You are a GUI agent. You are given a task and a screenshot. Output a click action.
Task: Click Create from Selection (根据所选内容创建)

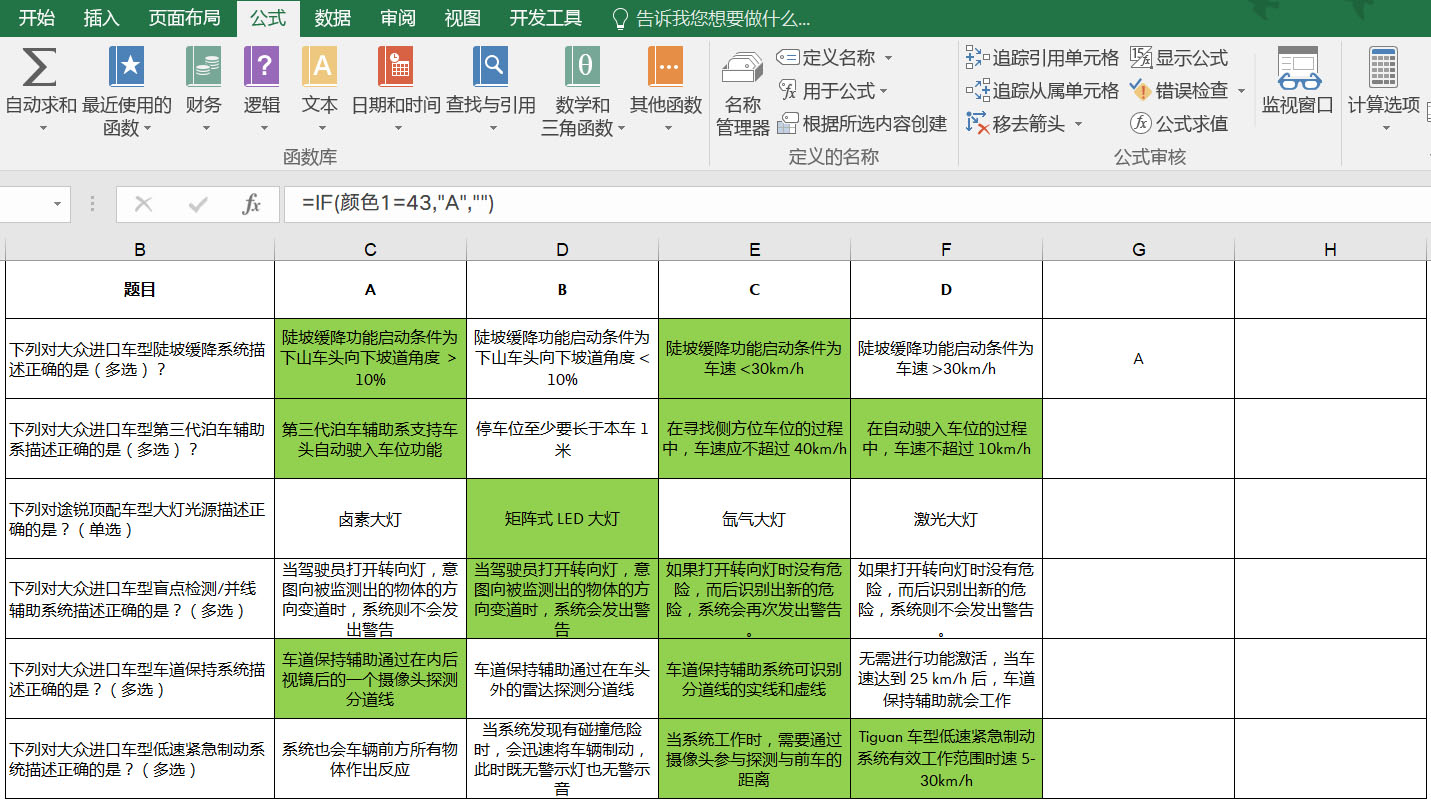coord(874,124)
